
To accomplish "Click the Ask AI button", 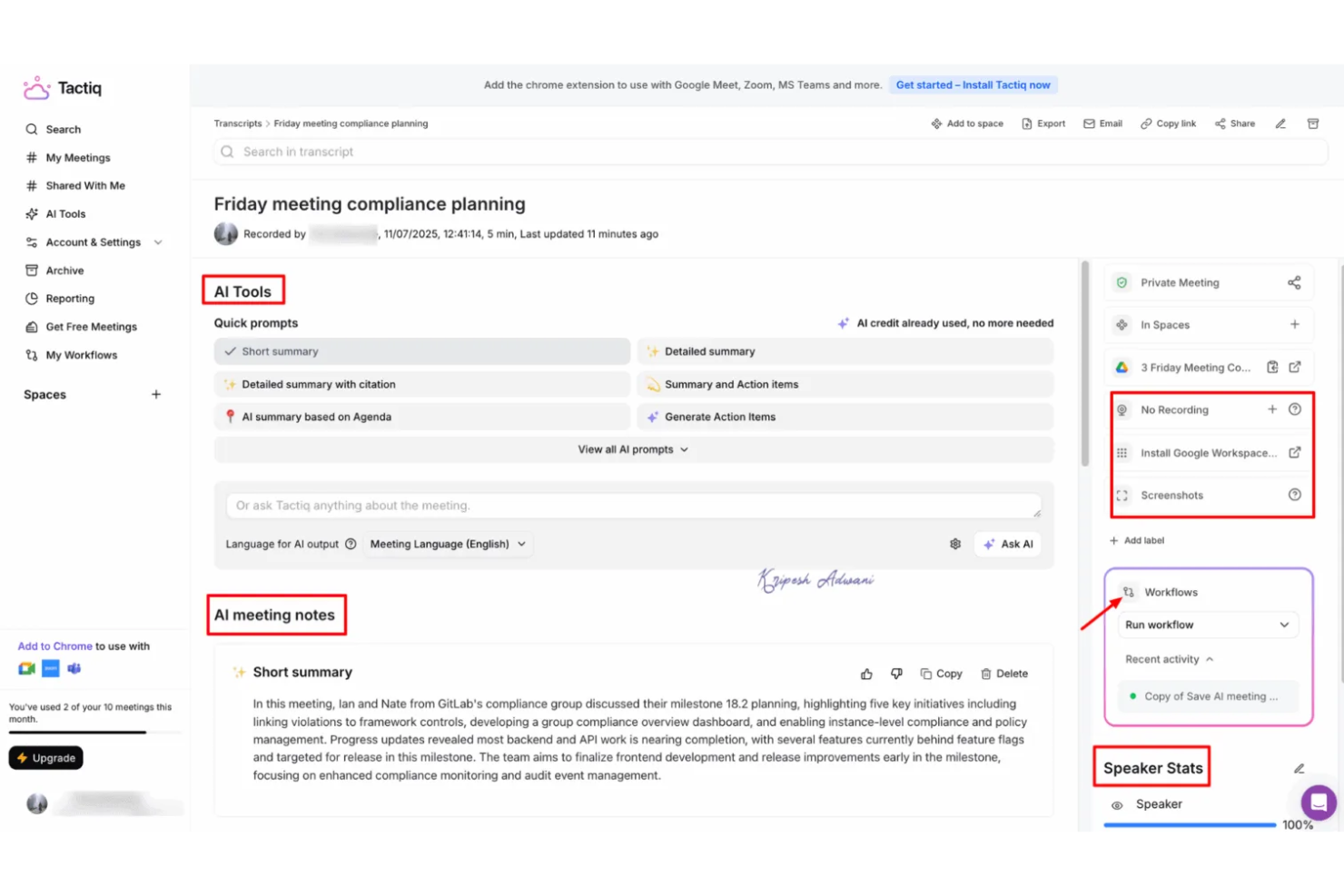I will click(1008, 544).
